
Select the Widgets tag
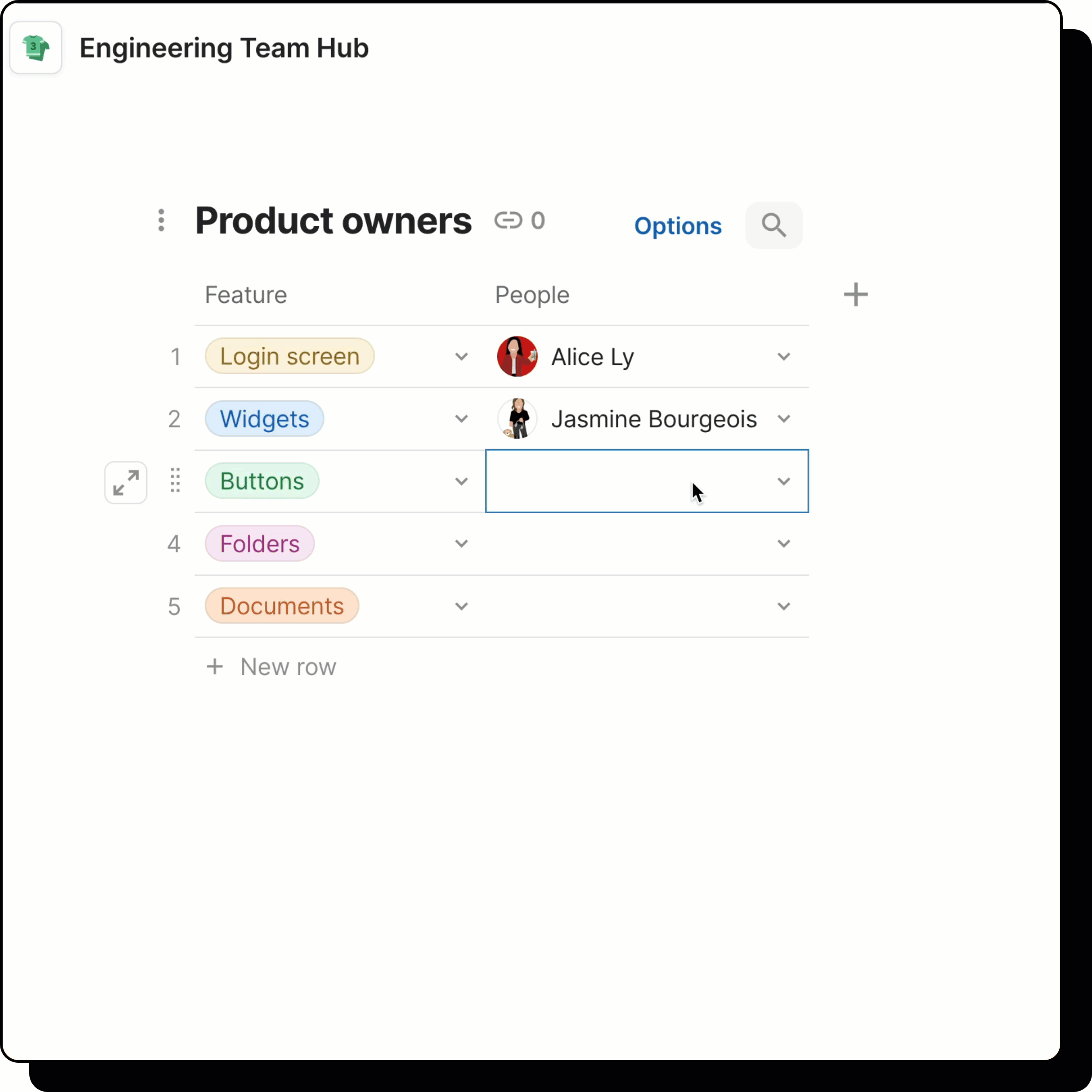(264, 418)
